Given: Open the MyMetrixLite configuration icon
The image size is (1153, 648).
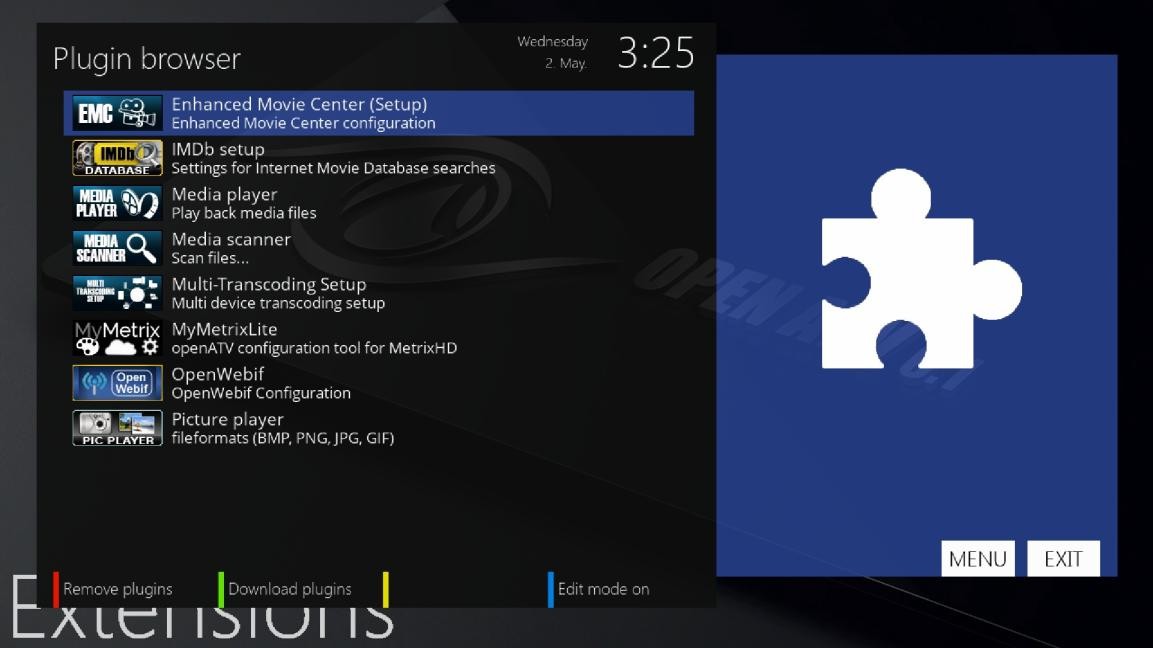Looking at the screenshot, I should (116, 337).
